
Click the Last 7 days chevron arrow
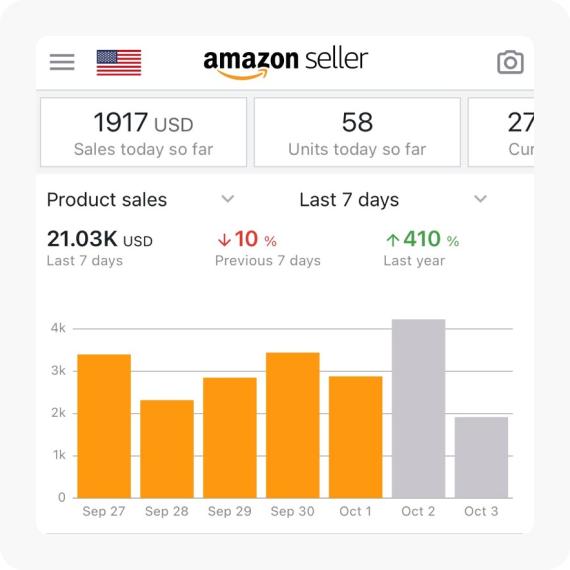[480, 199]
